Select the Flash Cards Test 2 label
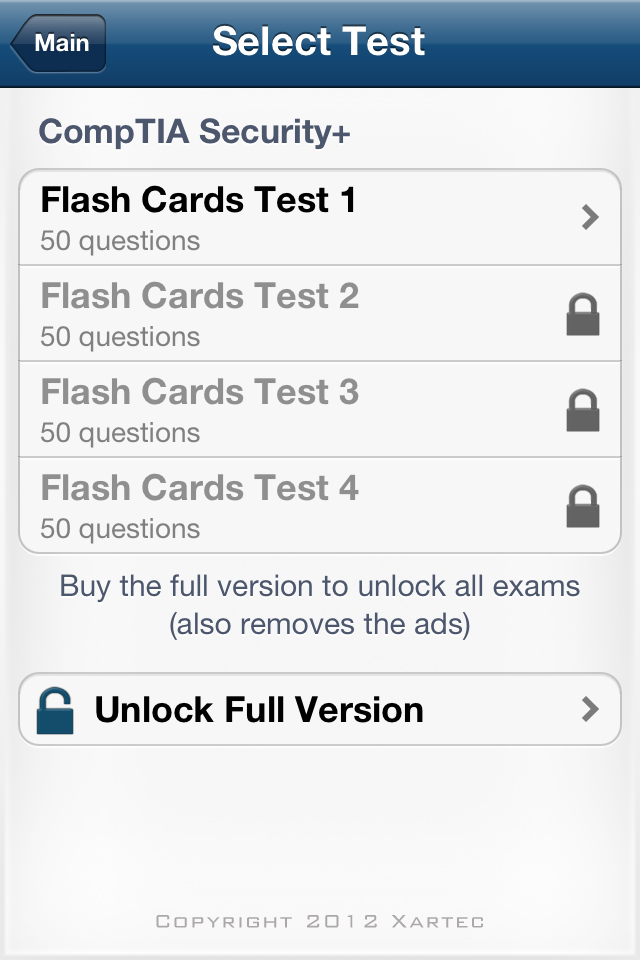Viewport: 640px width, 960px height. tap(200, 297)
